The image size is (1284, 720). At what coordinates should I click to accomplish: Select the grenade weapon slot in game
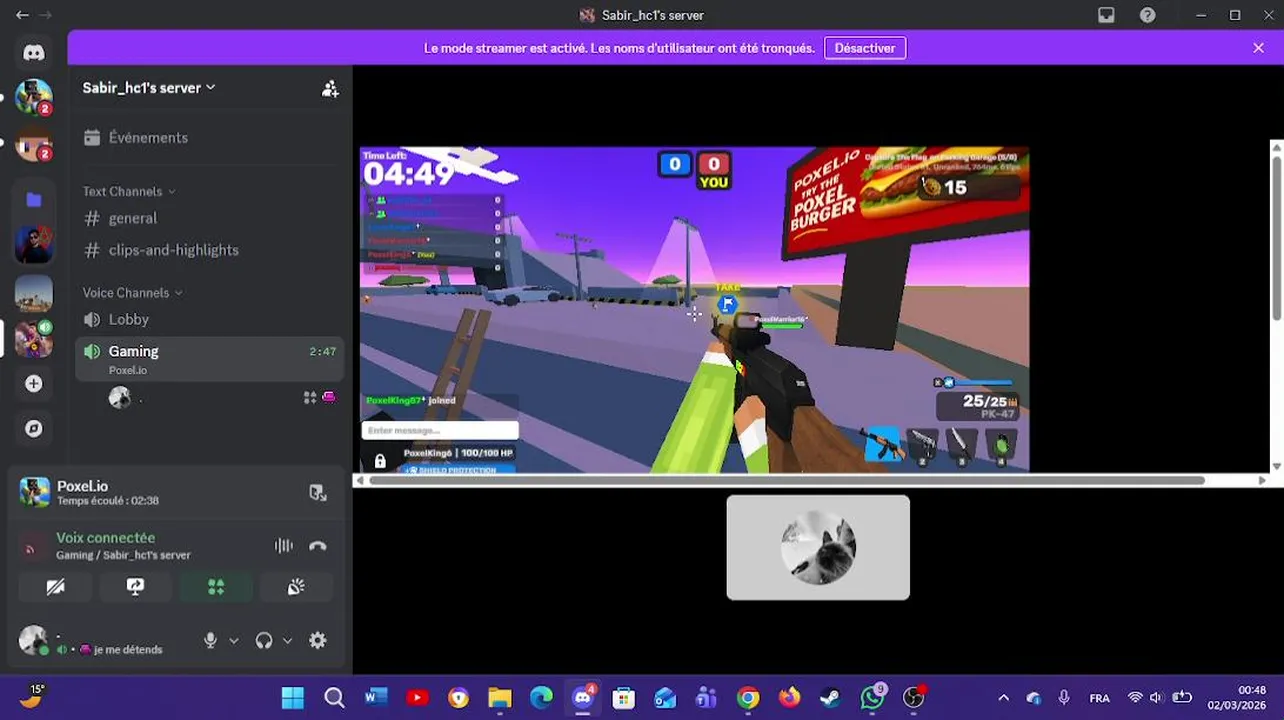1003,445
